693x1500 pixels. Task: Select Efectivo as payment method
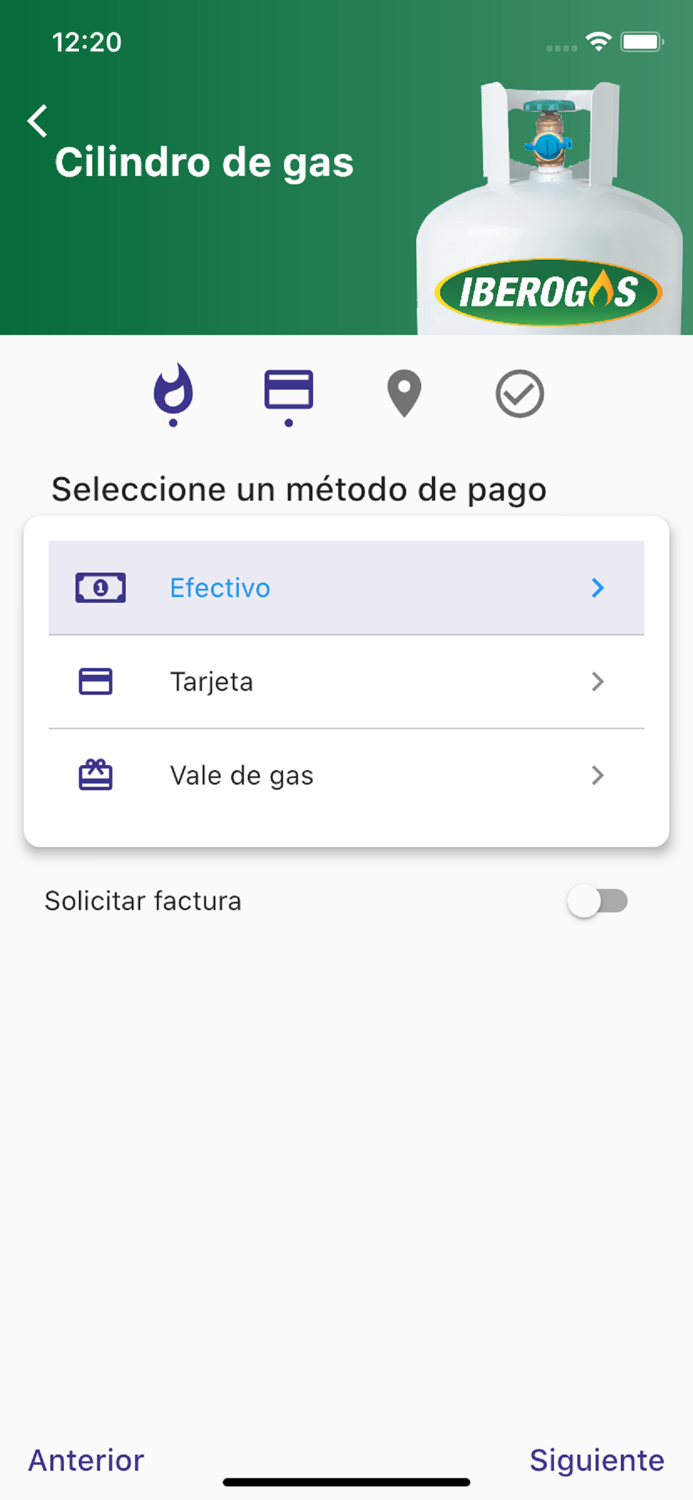[x=219, y=588]
